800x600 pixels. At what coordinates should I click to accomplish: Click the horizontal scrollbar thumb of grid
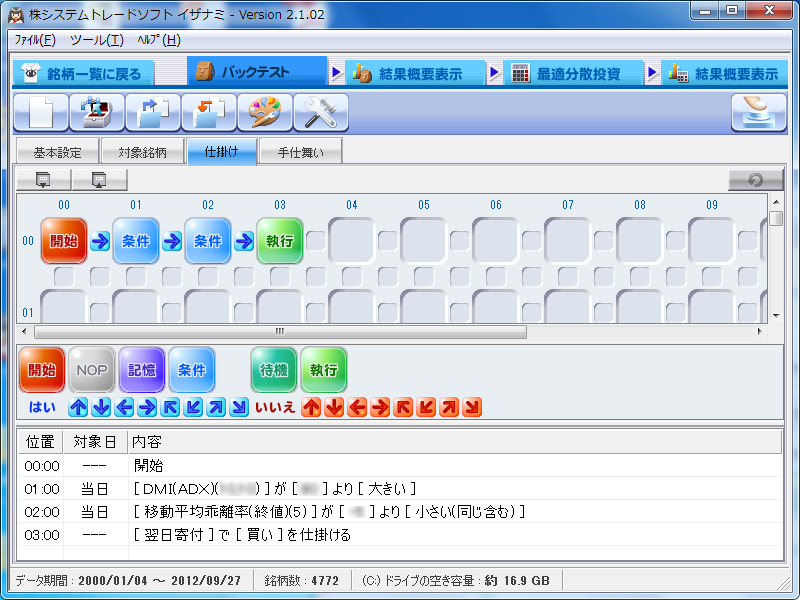click(x=280, y=332)
